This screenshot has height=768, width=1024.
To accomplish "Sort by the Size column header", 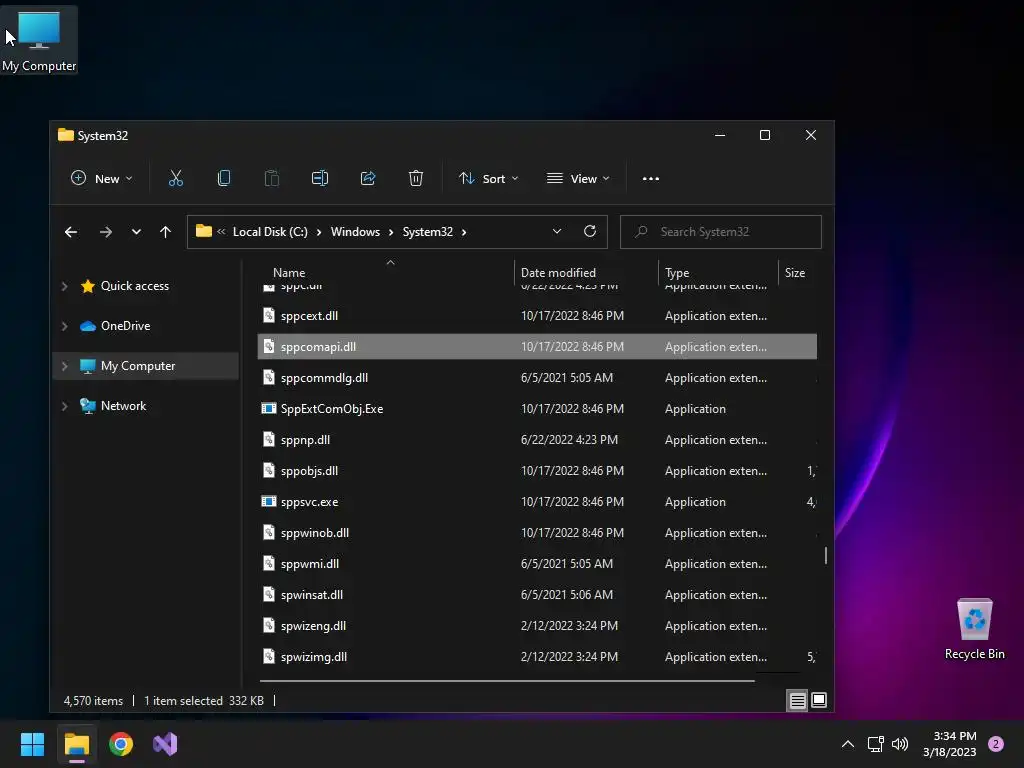I will tap(798, 273).
